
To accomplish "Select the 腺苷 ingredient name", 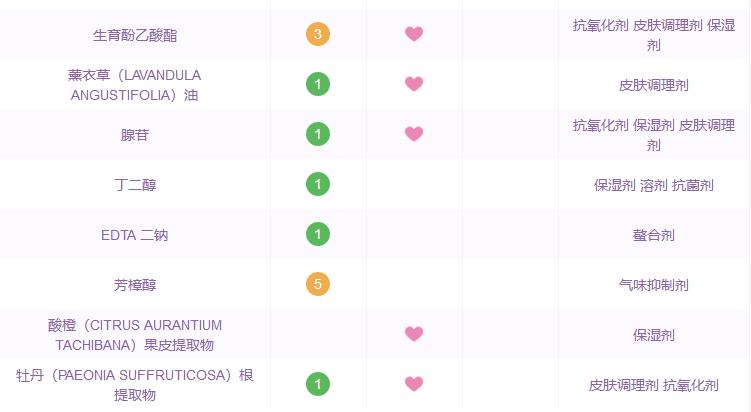I will tap(135, 134).
